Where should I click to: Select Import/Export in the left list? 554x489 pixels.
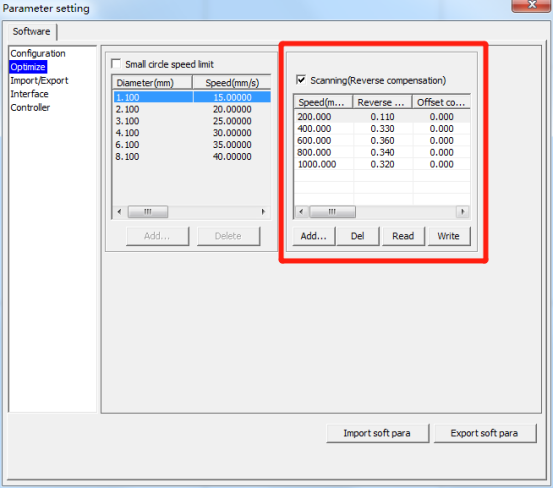(39, 81)
